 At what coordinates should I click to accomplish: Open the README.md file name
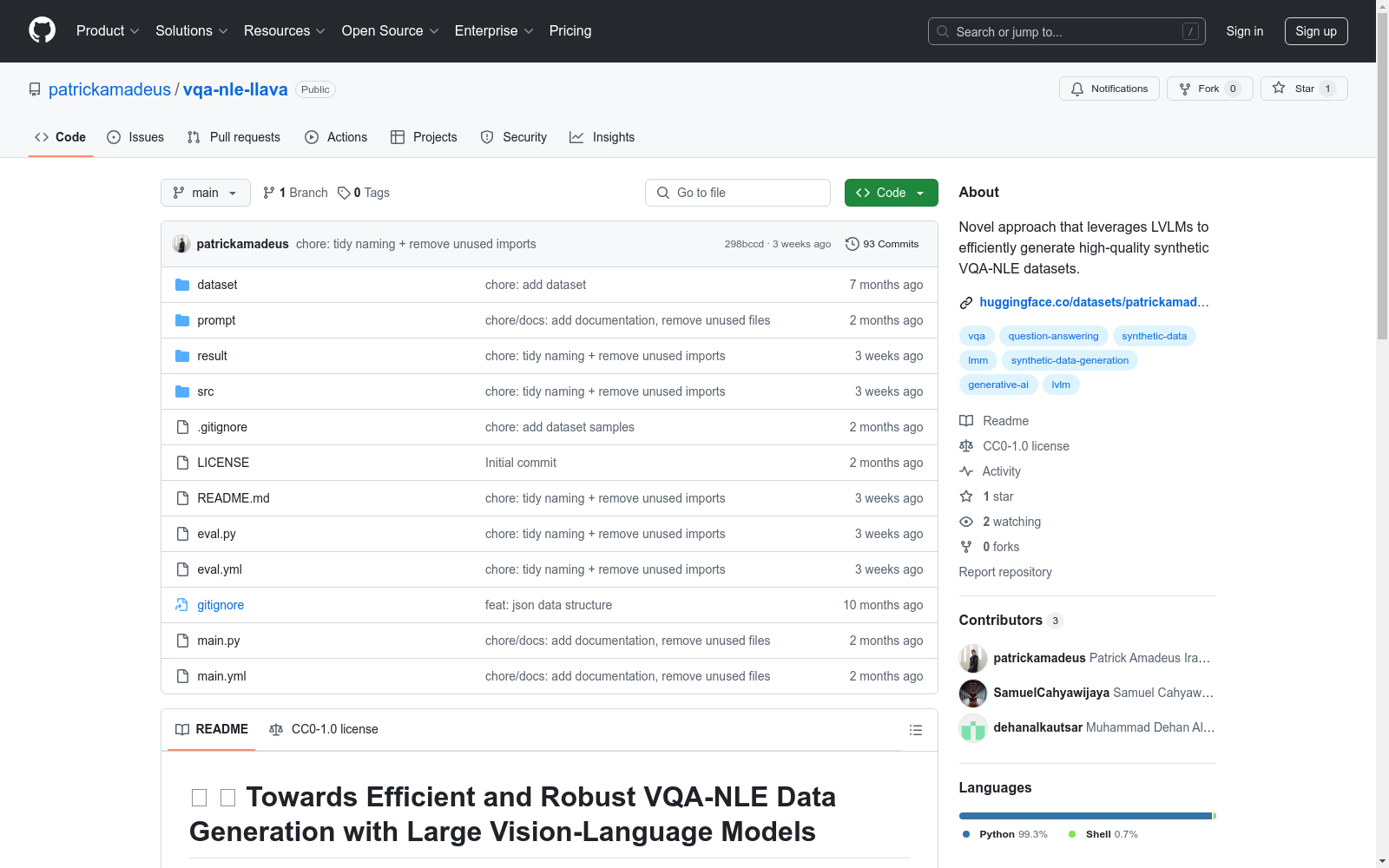234,498
